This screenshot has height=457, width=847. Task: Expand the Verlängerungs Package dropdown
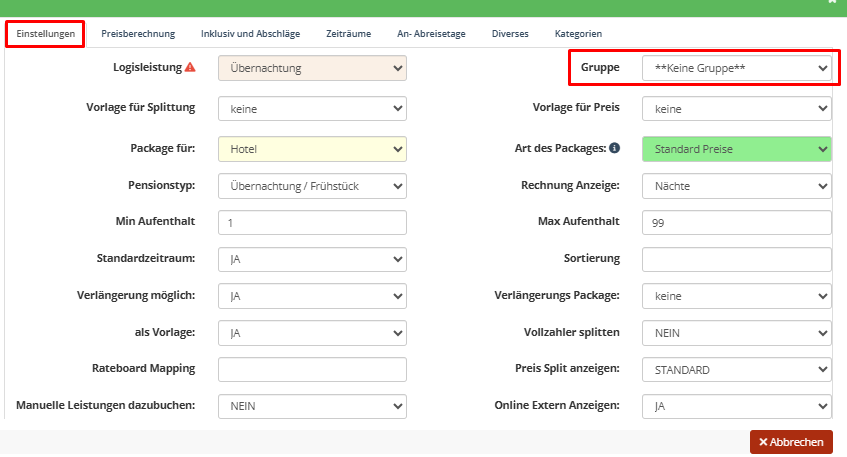736,296
